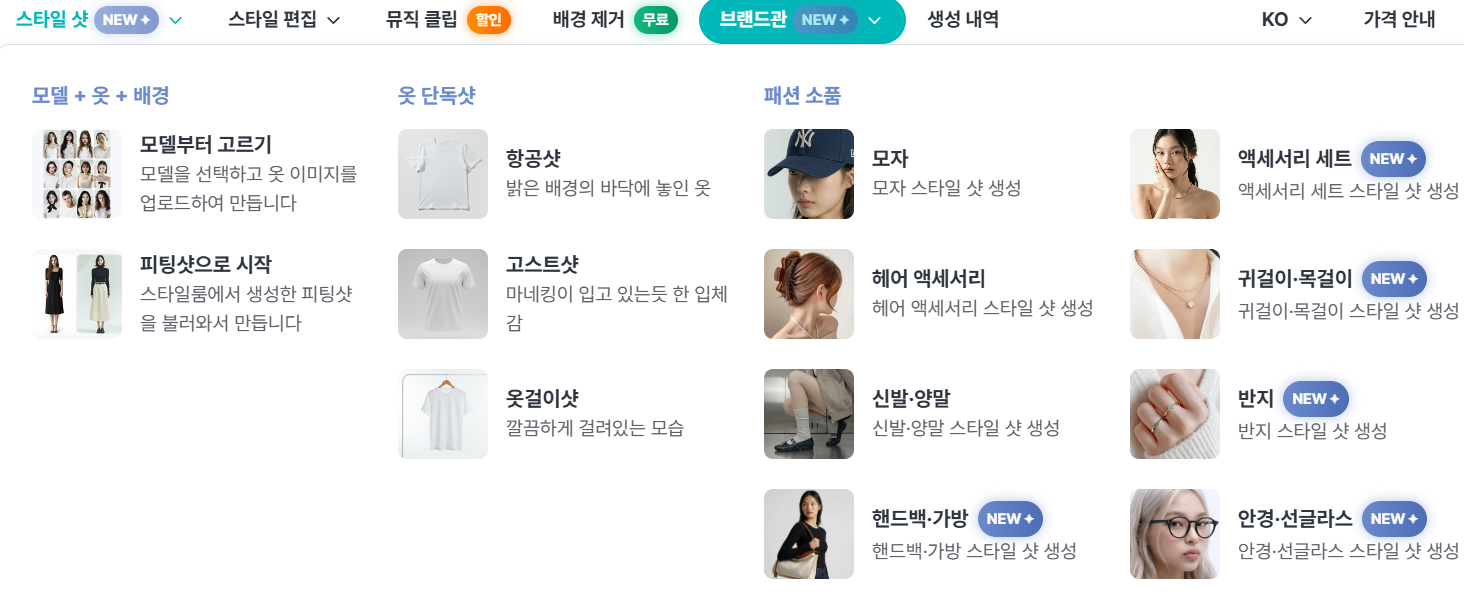Click the NEW badge beside 안경·선글라스
The image size is (1464, 607).
pyautogui.click(x=1394, y=519)
